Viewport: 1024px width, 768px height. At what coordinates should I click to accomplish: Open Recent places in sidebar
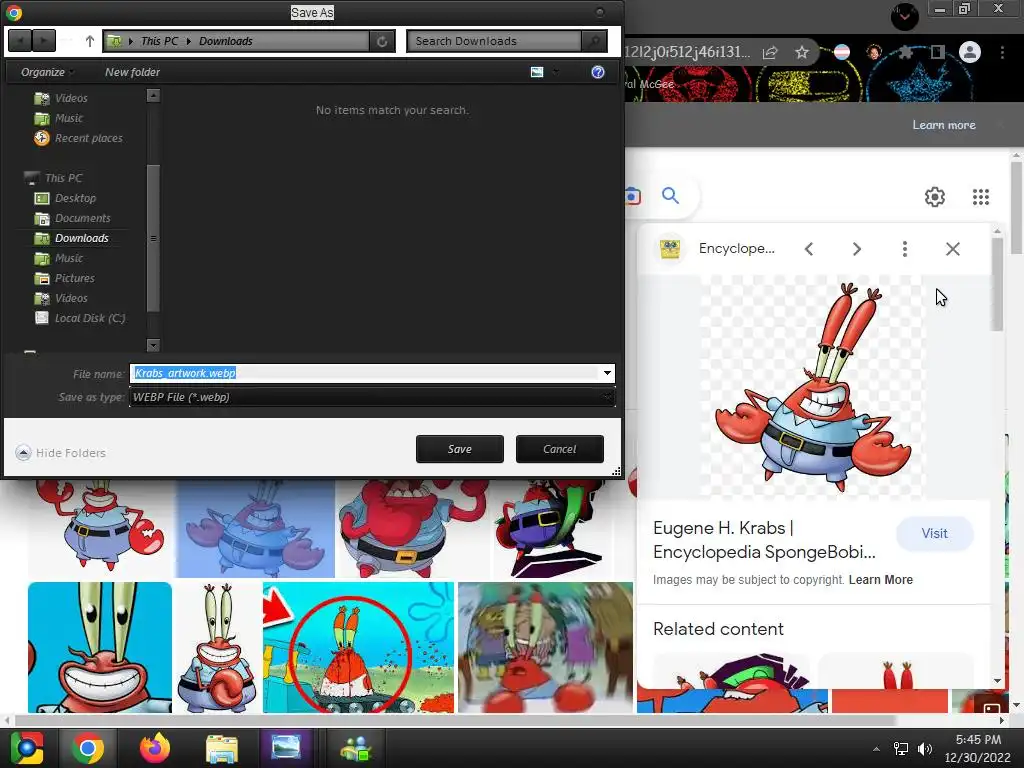78,138
